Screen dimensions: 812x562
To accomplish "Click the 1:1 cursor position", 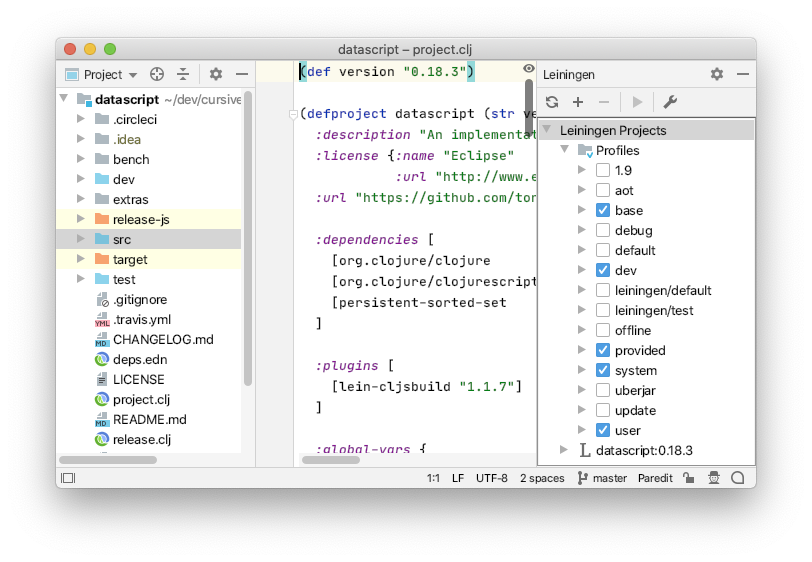I will (x=433, y=478).
